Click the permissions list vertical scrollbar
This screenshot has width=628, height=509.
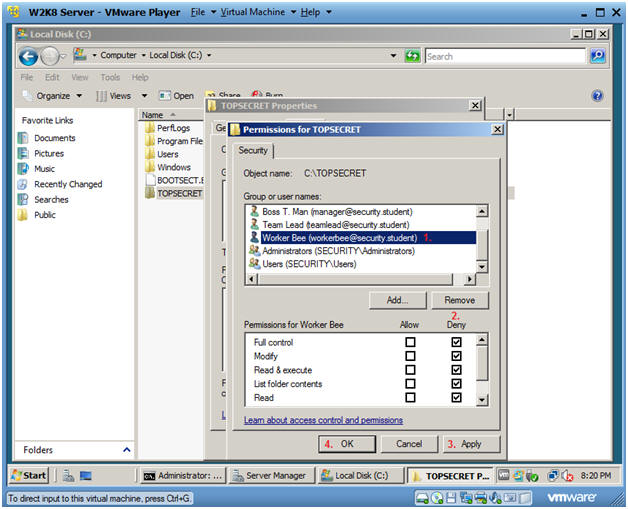coord(482,370)
